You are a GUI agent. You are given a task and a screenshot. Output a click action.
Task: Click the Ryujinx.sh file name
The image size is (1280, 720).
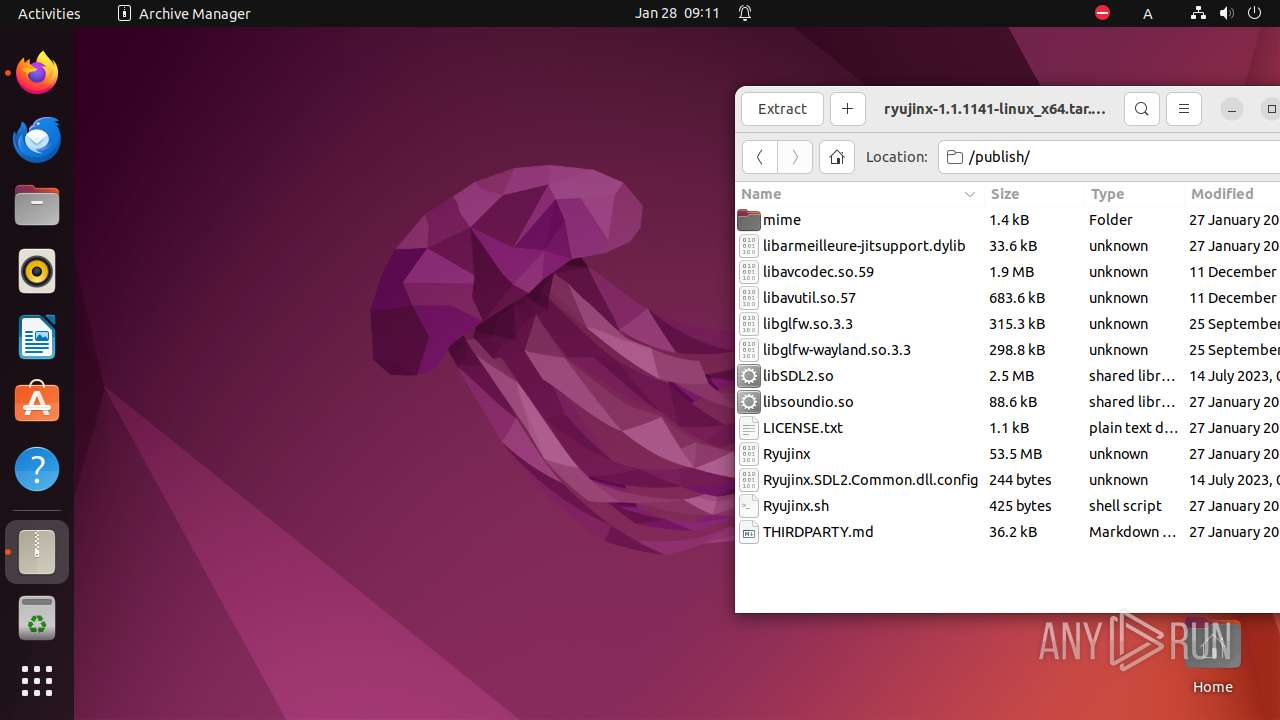click(x=796, y=506)
